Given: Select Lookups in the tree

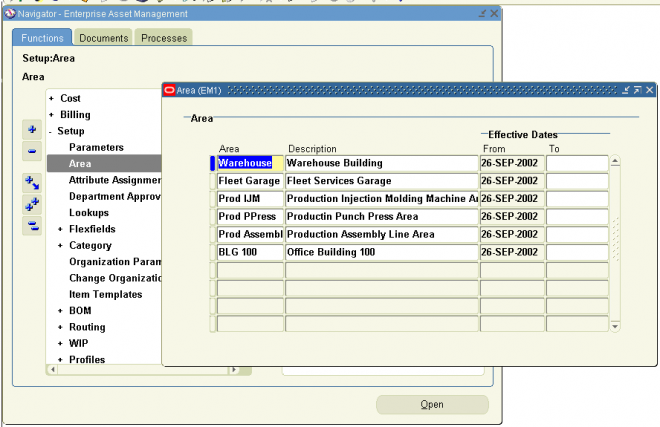Looking at the screenshot, I should pyautogui.click(x=89, y=213).
